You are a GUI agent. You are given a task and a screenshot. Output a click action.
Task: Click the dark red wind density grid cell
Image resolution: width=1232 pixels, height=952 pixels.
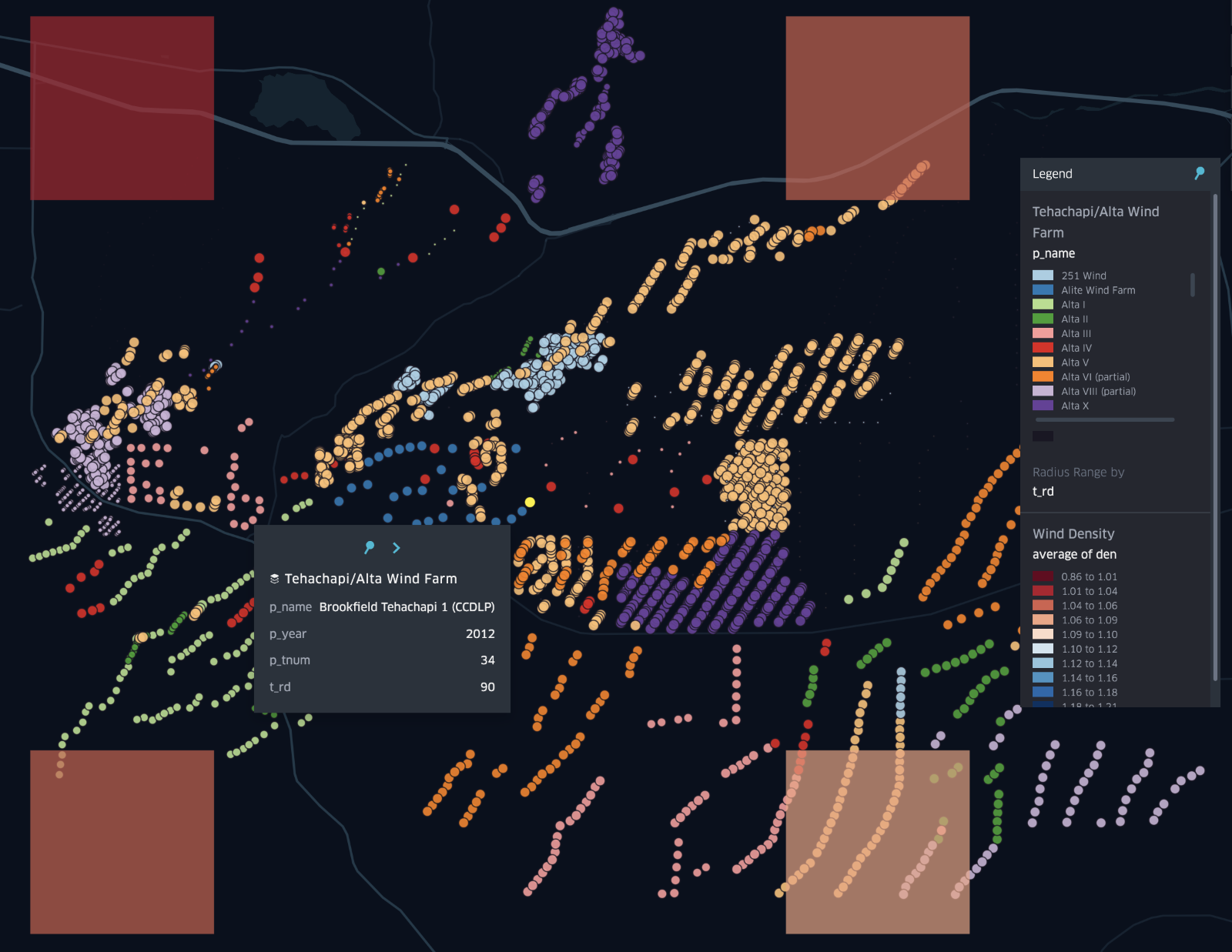122,108
